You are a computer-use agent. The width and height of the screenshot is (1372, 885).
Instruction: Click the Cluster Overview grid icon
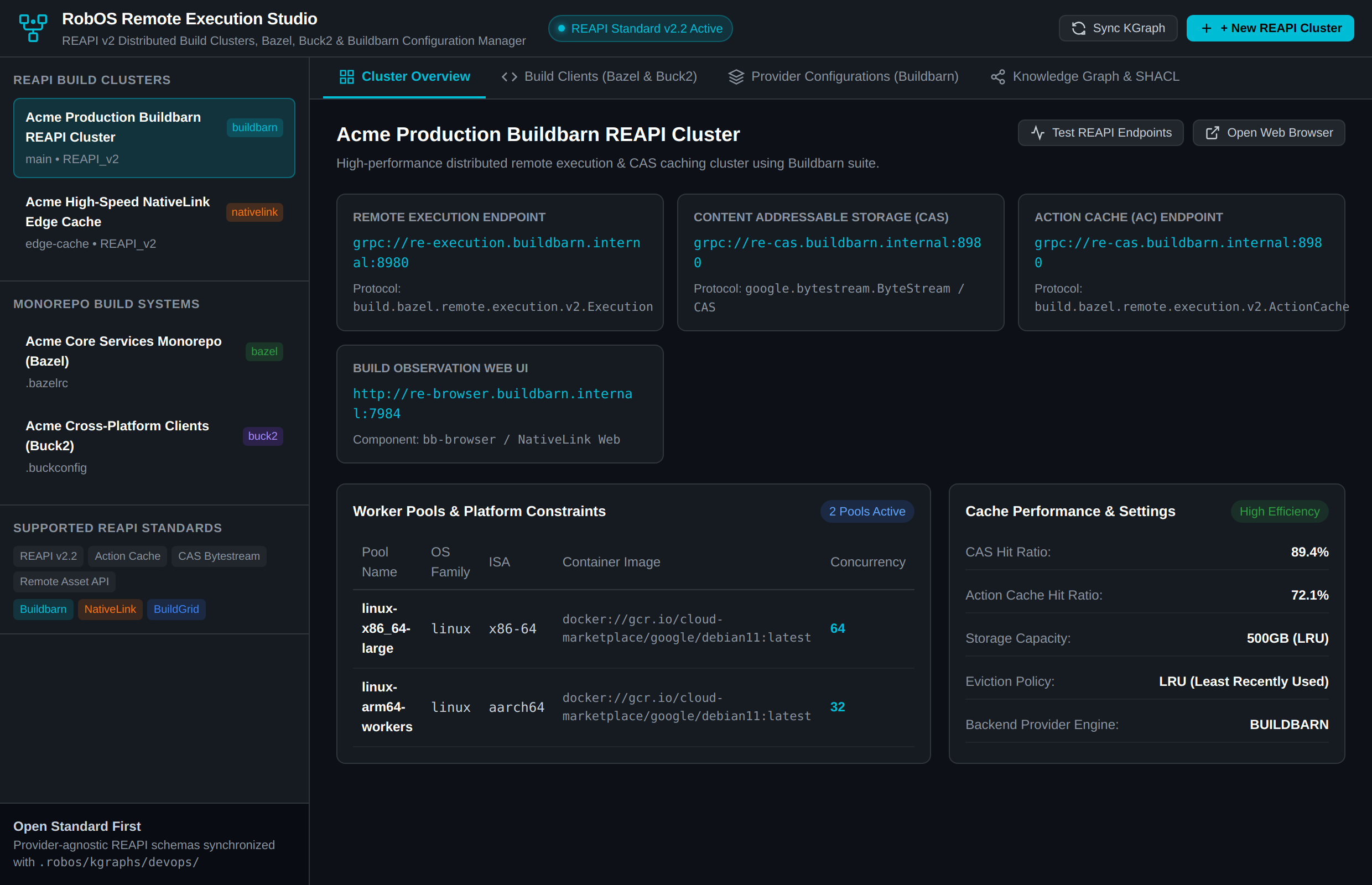(x=346, y=76)
